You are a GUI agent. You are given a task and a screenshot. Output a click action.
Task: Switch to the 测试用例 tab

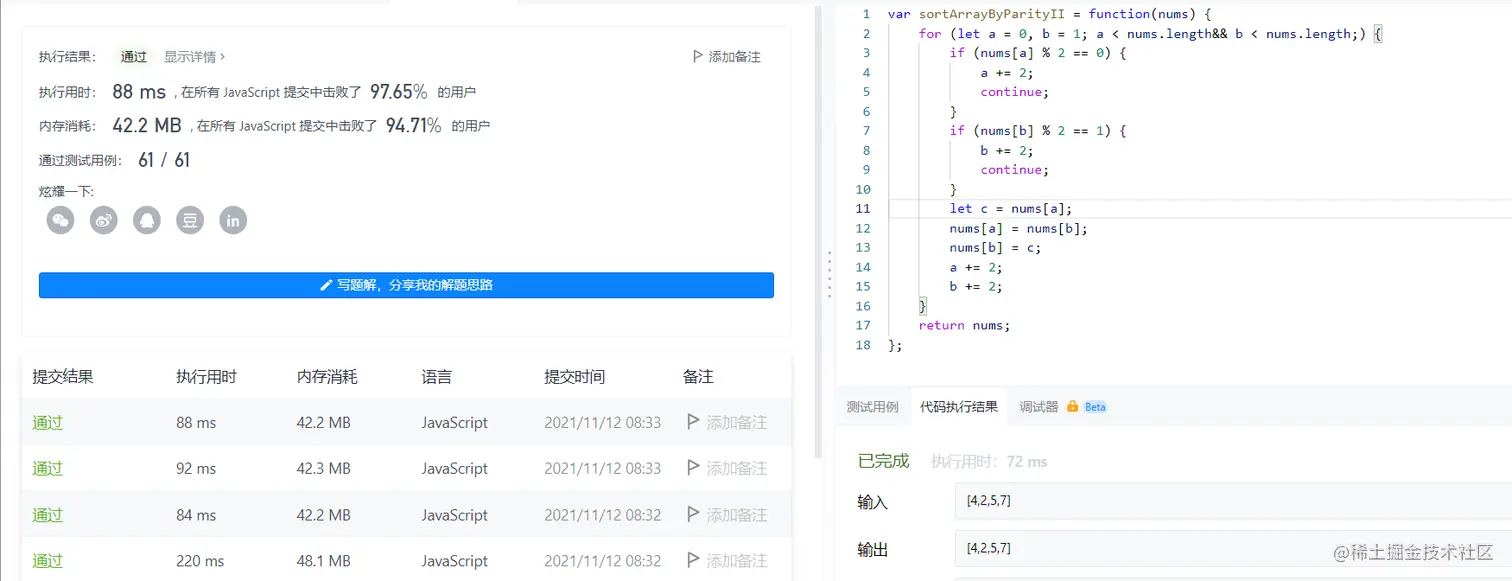872,407
